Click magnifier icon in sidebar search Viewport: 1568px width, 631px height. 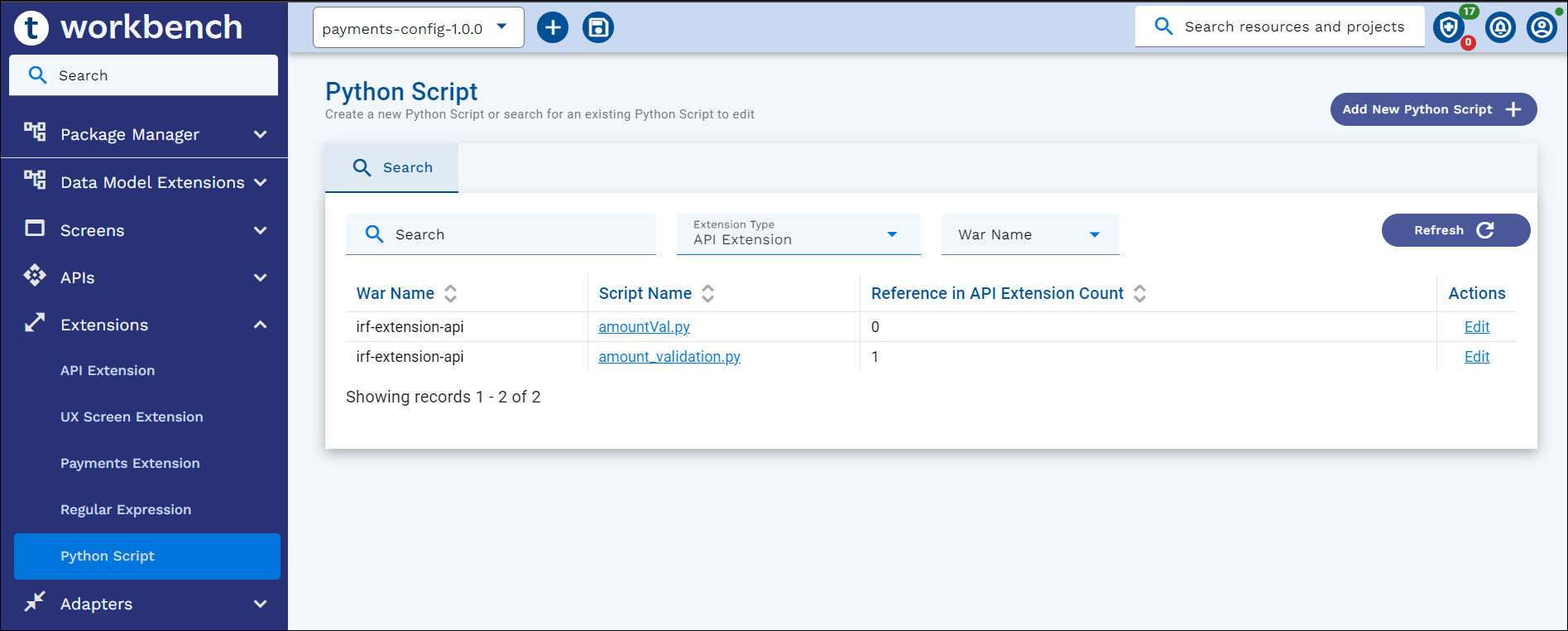pyautogui.click(x=37, y=75)
